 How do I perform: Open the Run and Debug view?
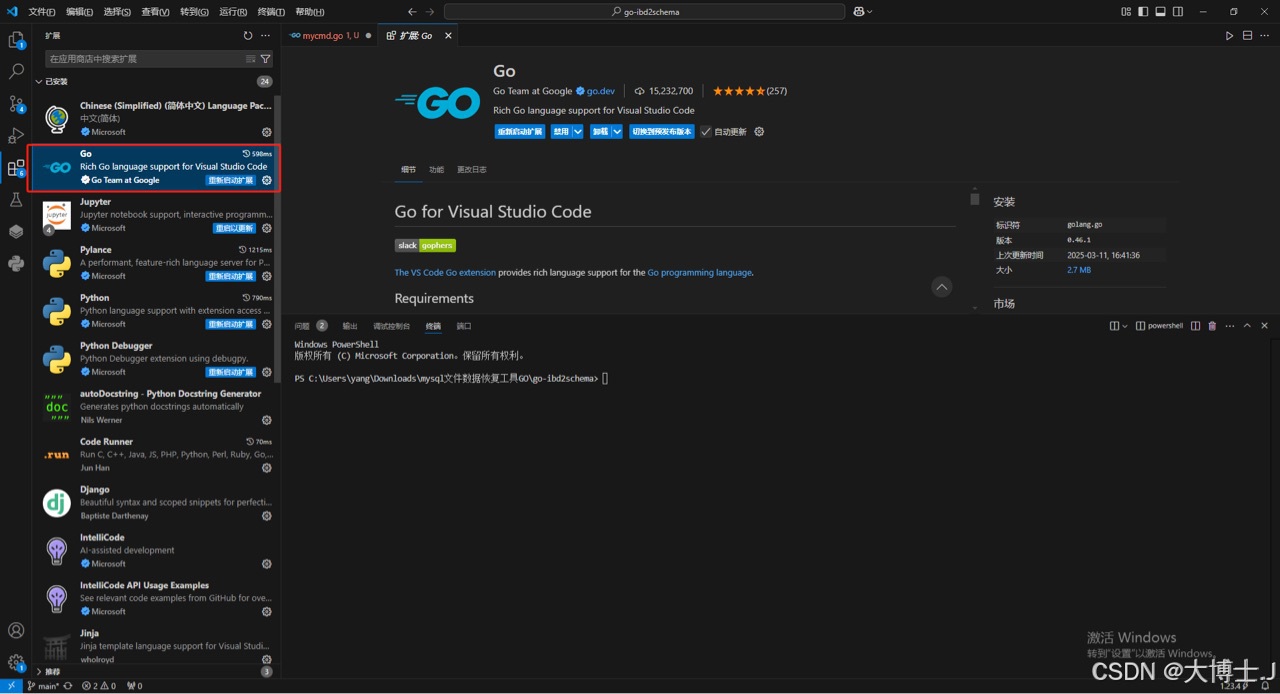point(16,136)
